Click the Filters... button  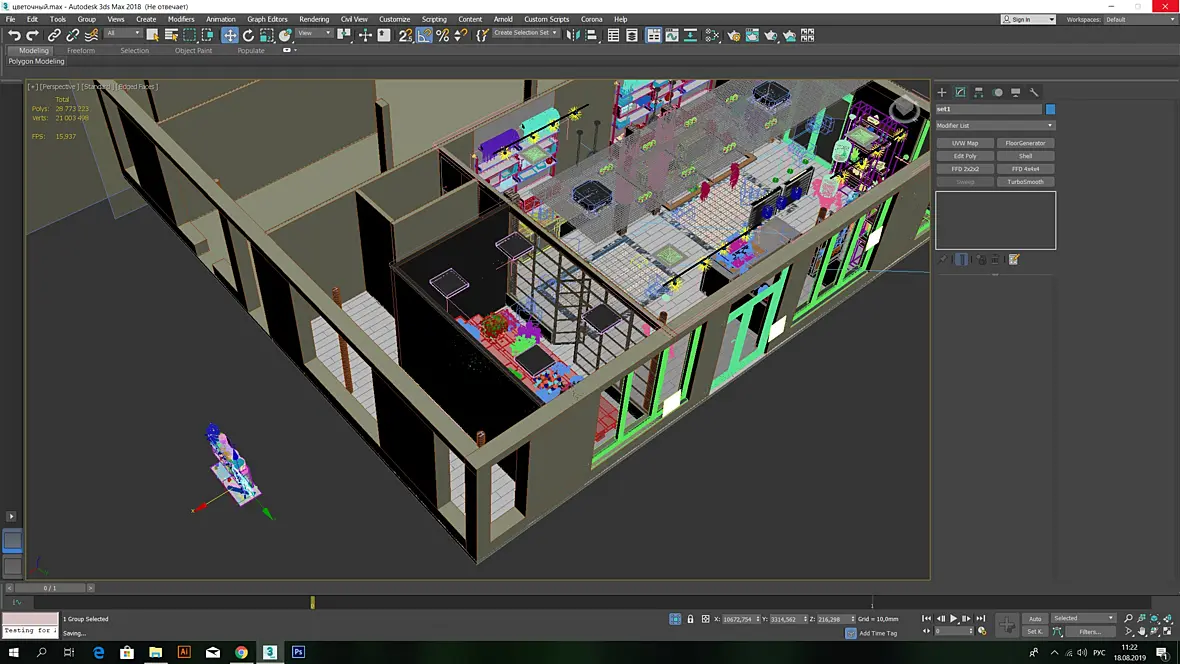pyautogui.click(x=1090, y=632)
